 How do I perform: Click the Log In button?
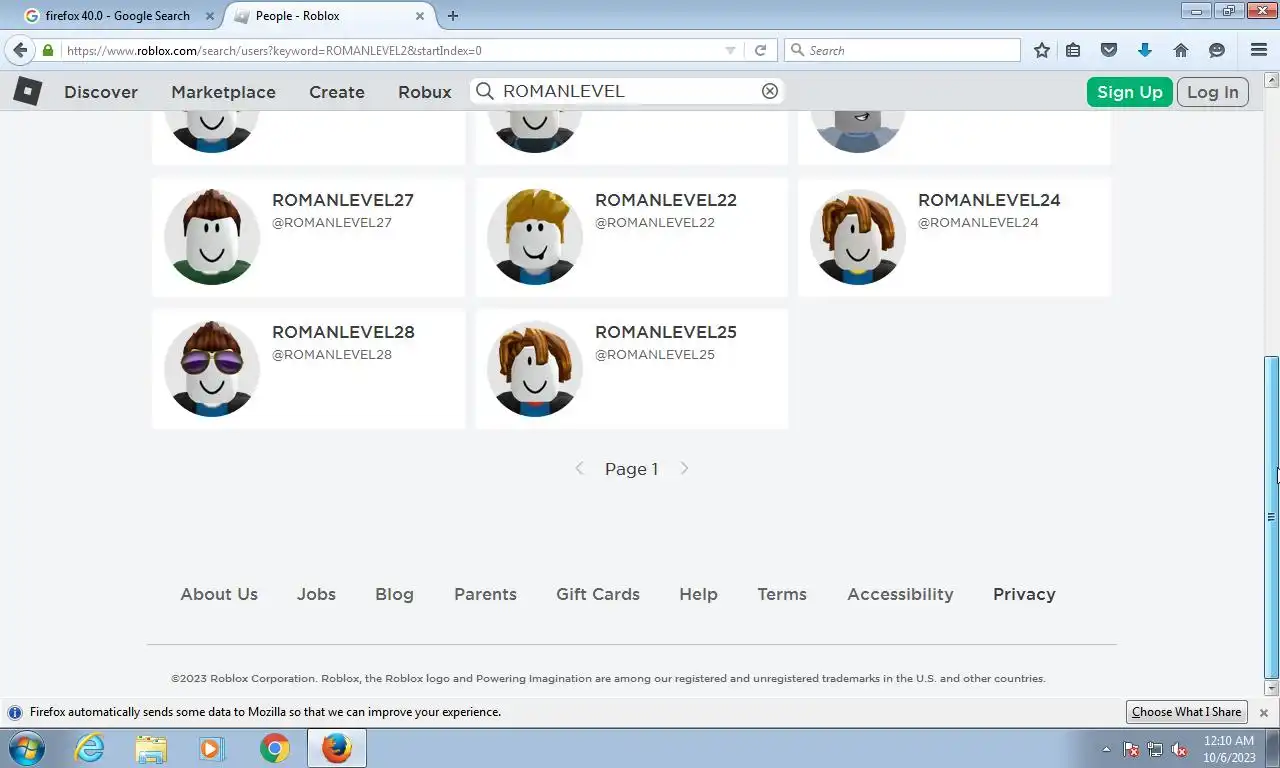tap(1213, 92)
